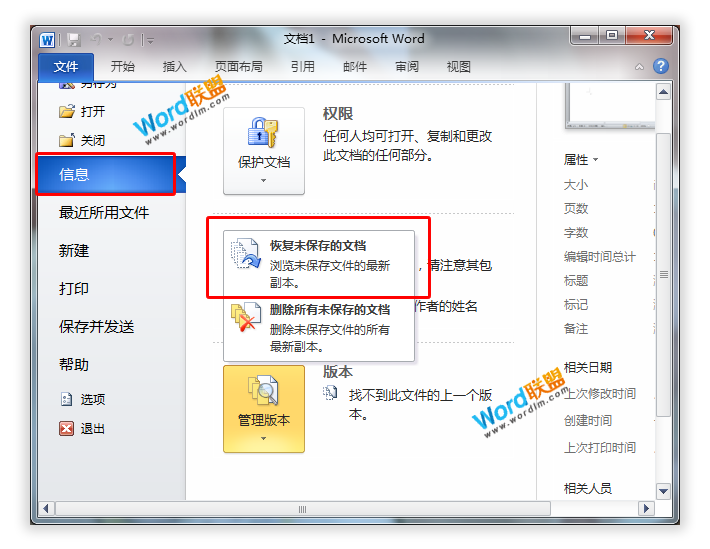Click the small document icon beside 找不到此文件的上一个版本
This screenshot has height=549, width=710.
330,393
